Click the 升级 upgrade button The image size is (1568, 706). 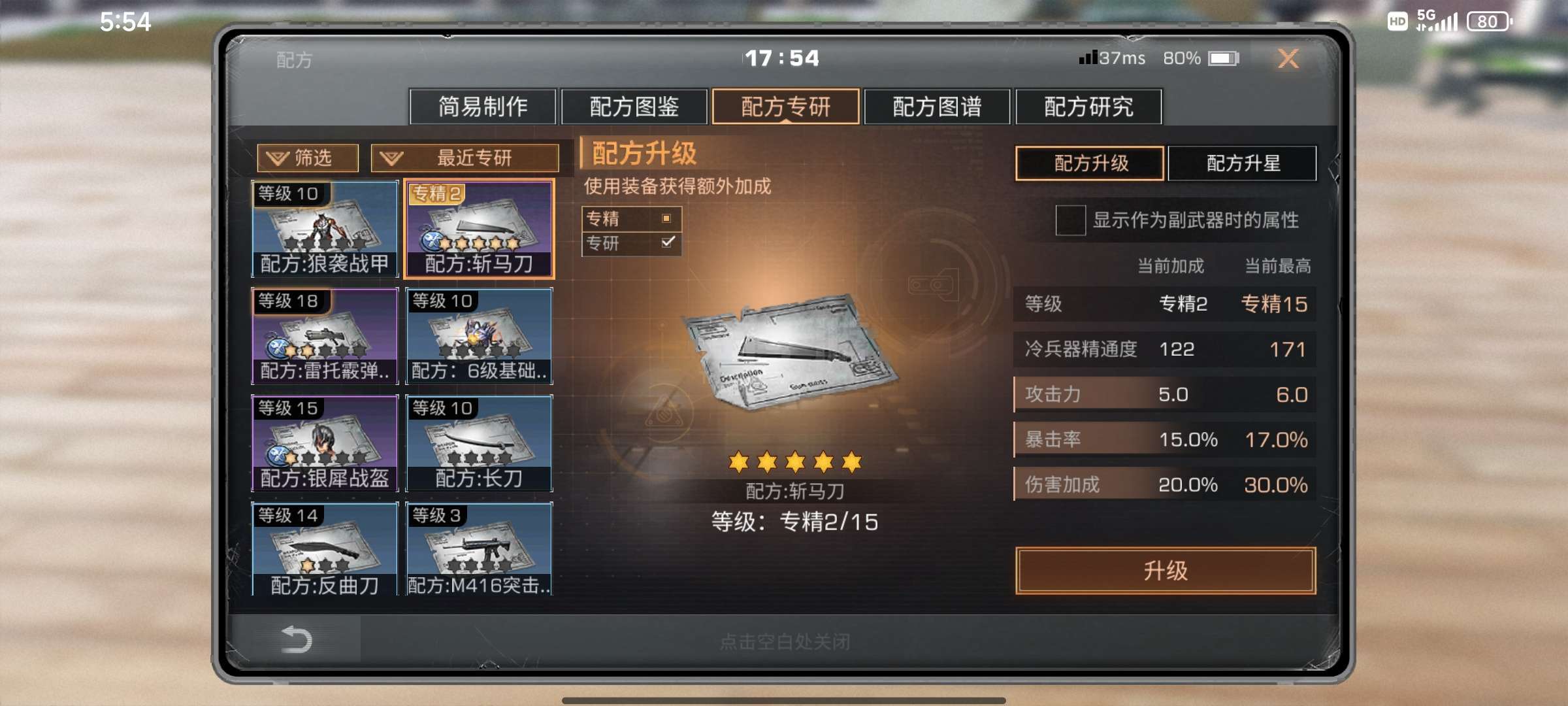1166,571
